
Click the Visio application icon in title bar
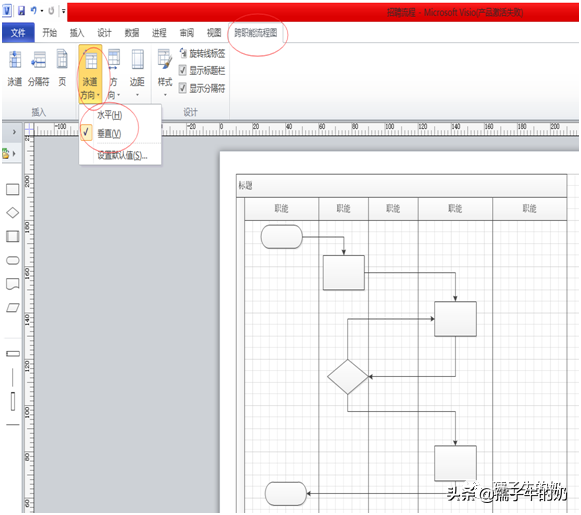point(7,11)
